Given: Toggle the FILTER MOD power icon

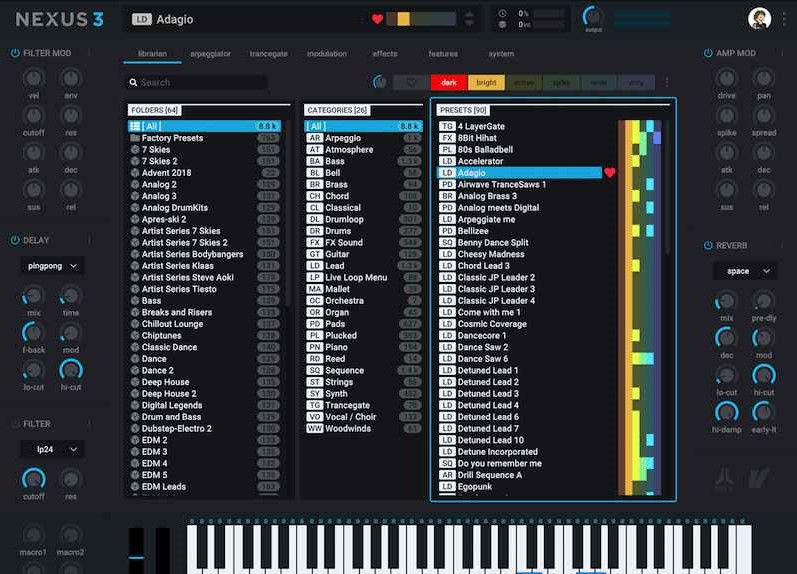Looking at the screenshot, I should point(15,53).
